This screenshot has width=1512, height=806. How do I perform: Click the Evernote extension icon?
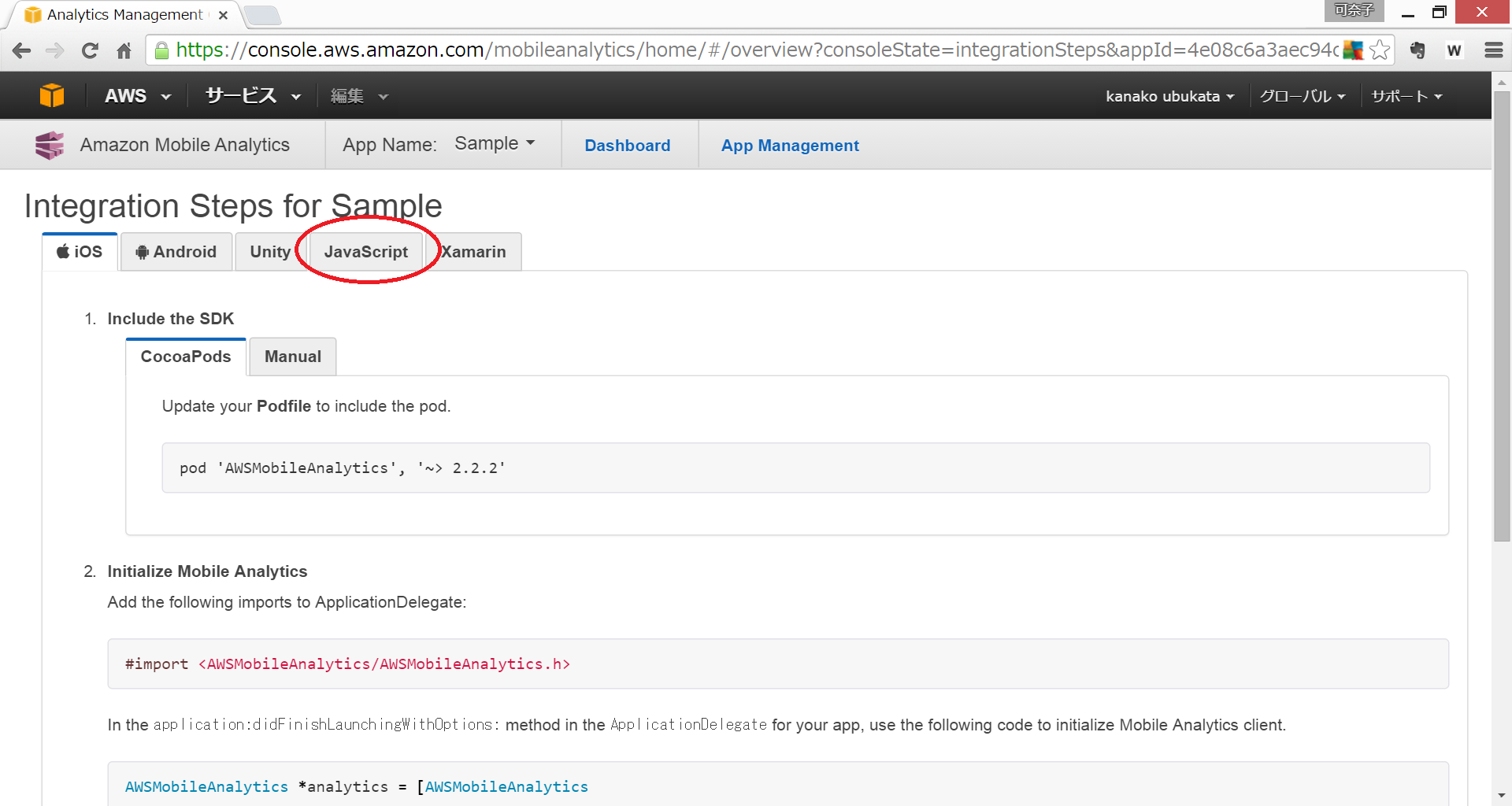(1417, 50)
